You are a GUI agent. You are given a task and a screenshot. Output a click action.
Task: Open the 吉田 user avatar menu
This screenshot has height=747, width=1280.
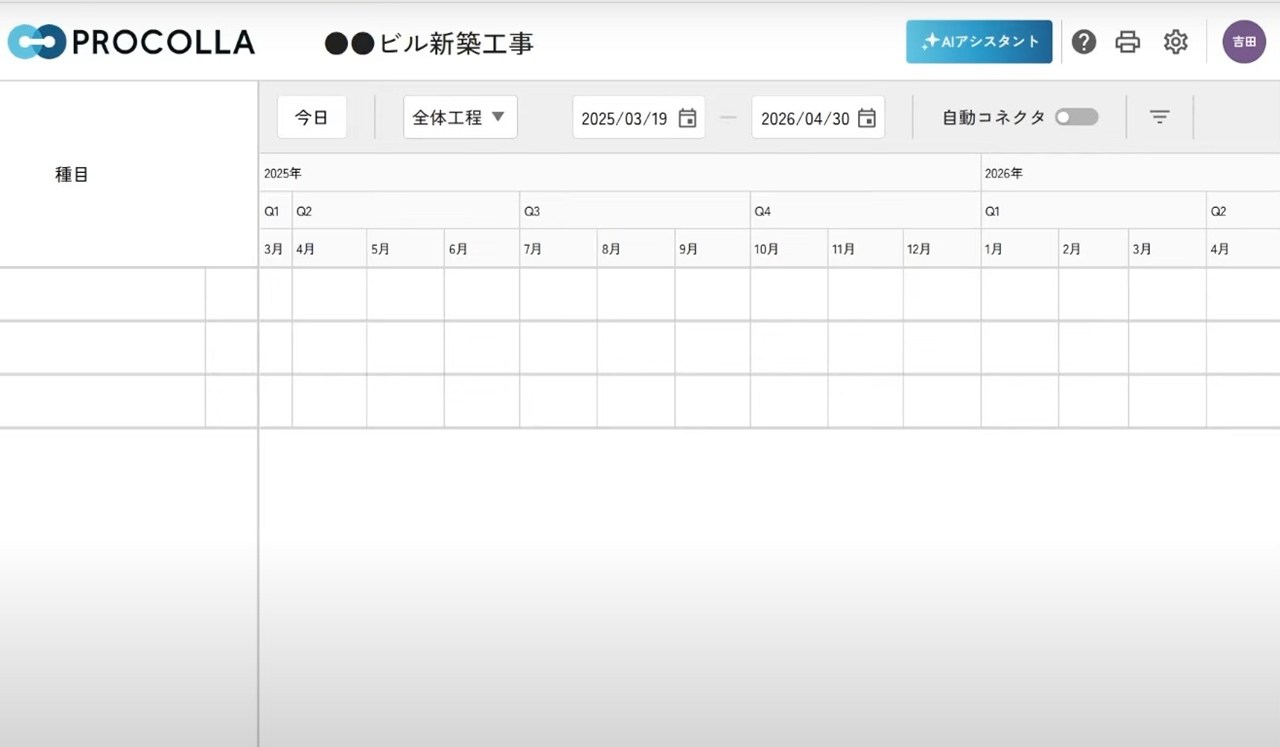coord(1244,42)
